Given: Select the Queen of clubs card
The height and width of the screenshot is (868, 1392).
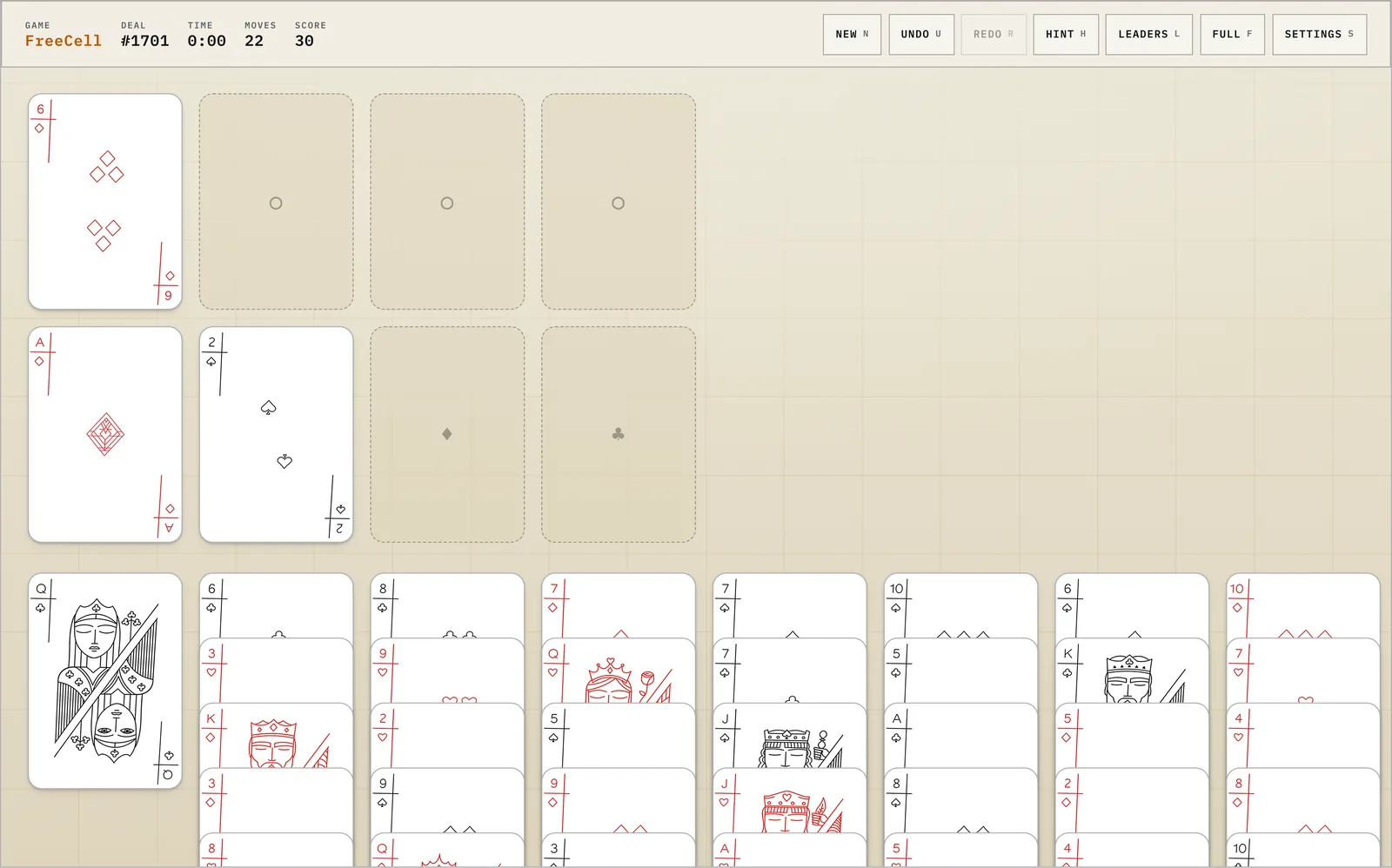Looking at the screenshot, I should click(x=105, y=681).
